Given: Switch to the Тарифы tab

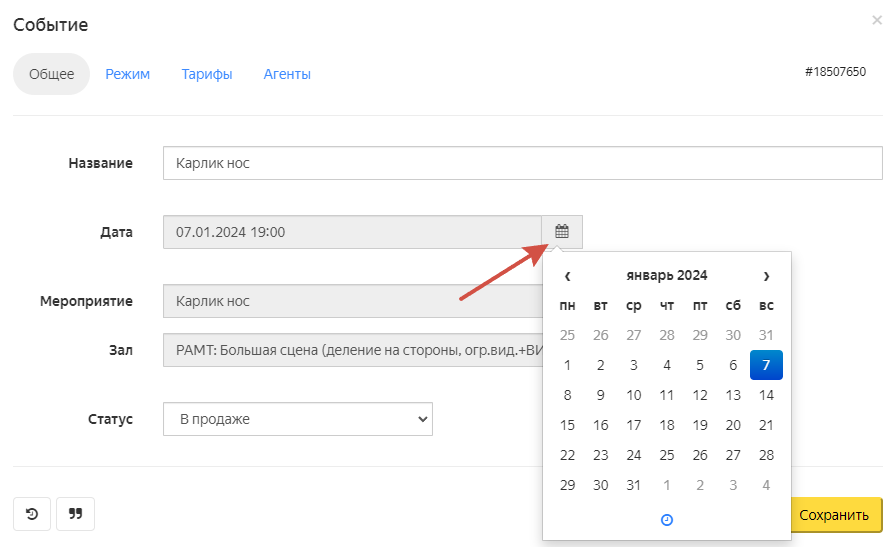Looking at the screenshot, I should click(207, 74).
